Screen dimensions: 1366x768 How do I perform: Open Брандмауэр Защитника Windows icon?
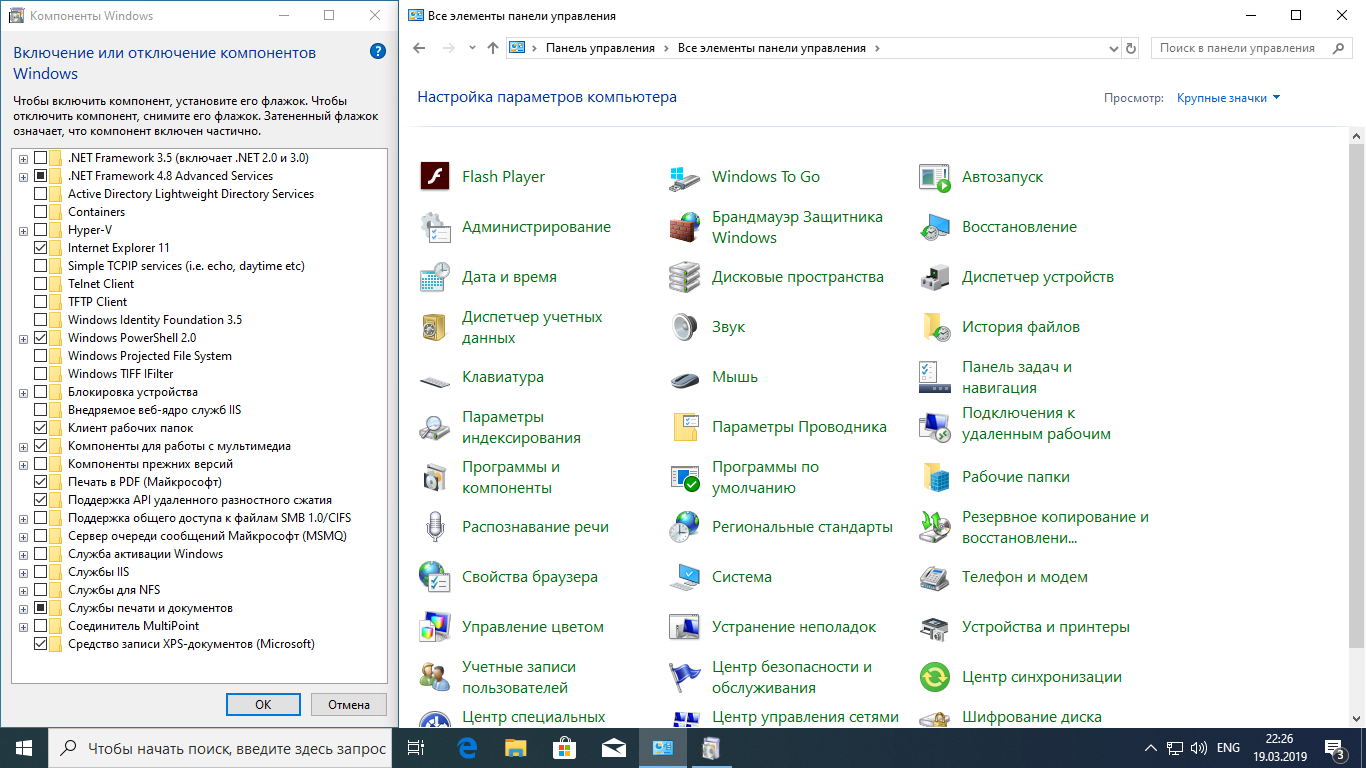[685, 227]
